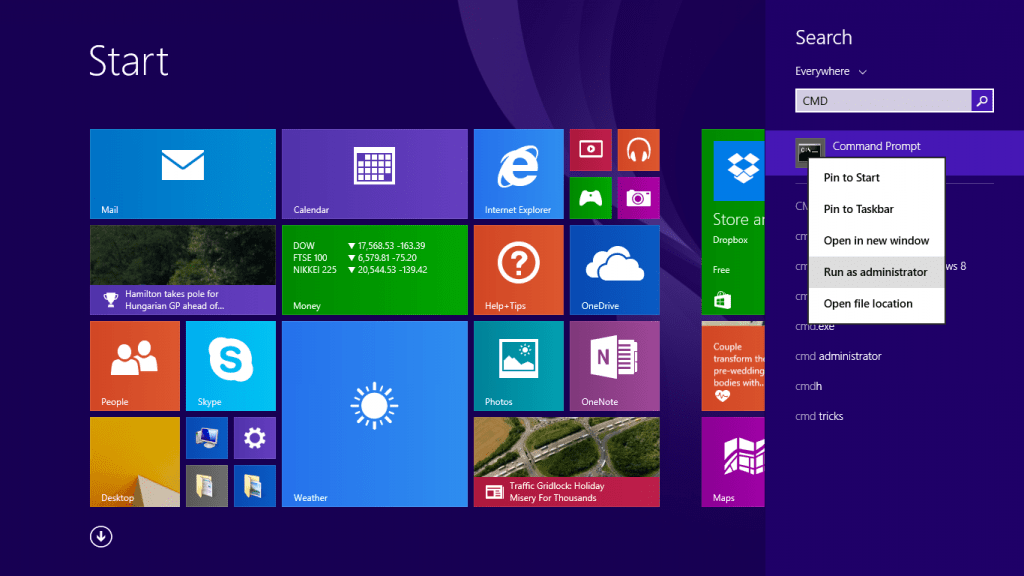Open the Desktop tile
Screen dimensions: 1024x576
click(135, 462)
